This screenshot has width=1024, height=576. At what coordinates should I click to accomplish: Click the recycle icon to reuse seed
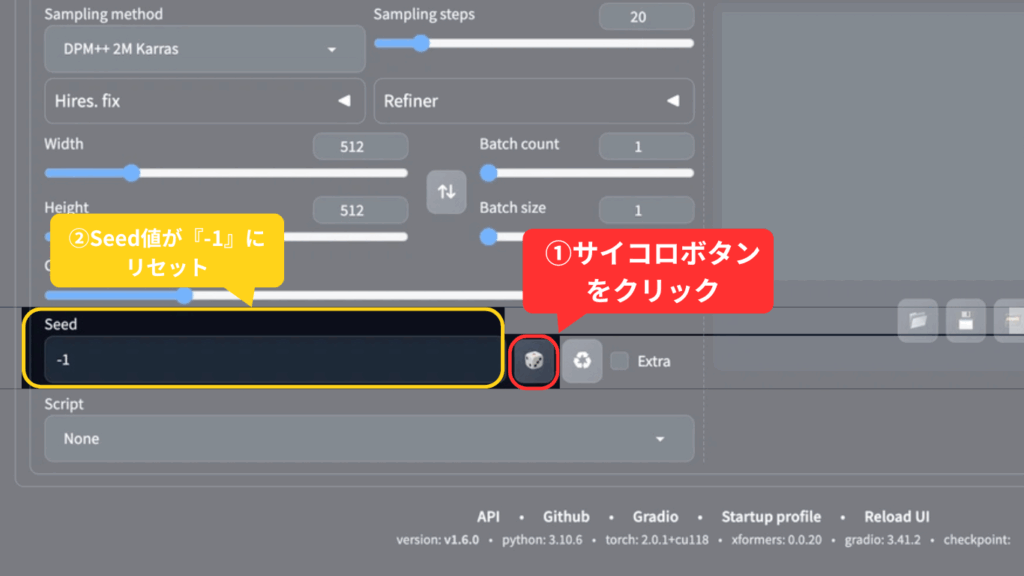(x=582, y=360)
